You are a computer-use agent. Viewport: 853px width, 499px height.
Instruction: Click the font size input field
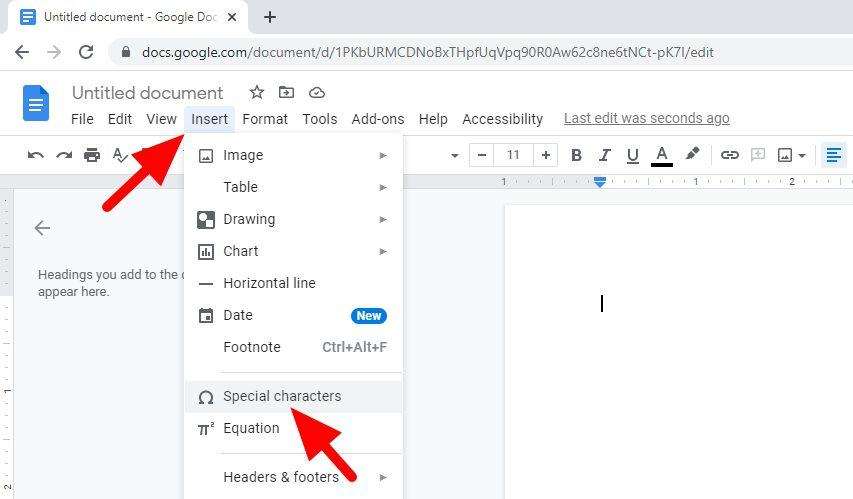pos(514,156)
